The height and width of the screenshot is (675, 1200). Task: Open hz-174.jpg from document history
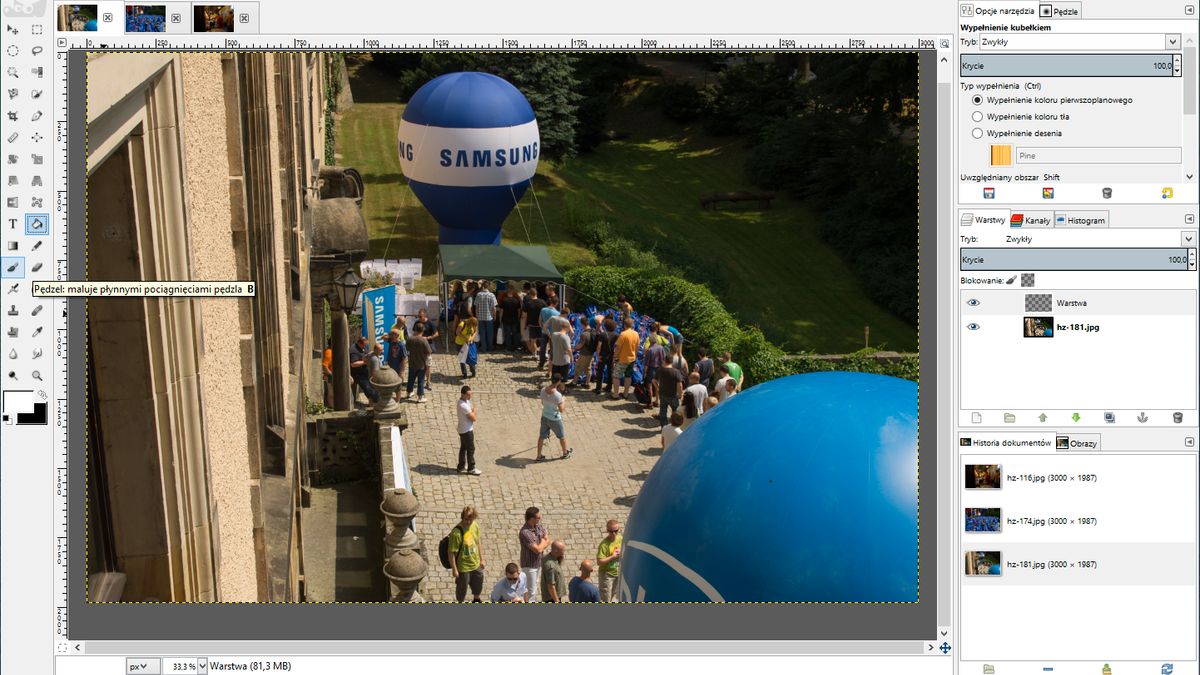tap(1078, 521)
